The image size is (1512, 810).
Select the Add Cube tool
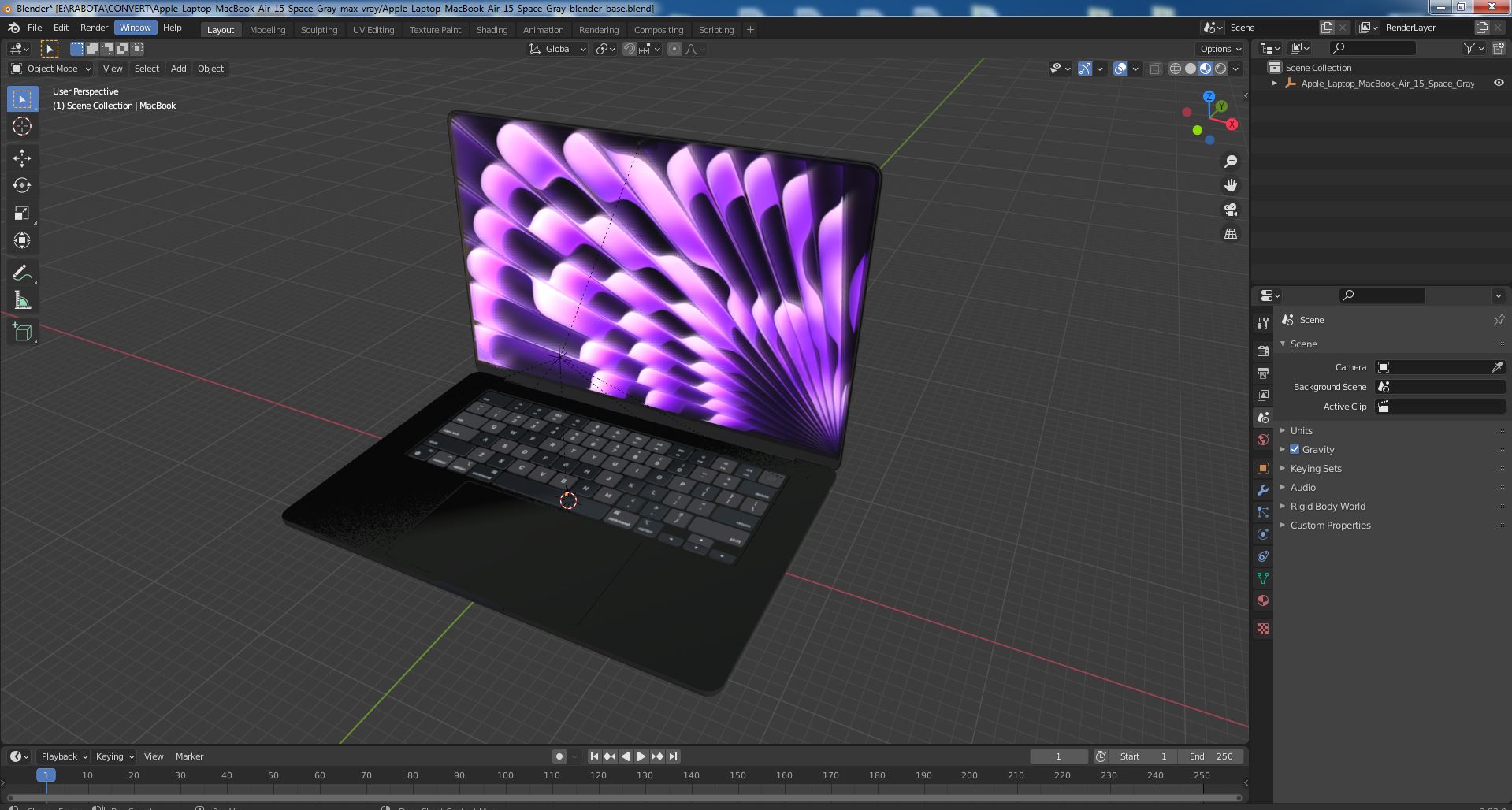(22, 333)
